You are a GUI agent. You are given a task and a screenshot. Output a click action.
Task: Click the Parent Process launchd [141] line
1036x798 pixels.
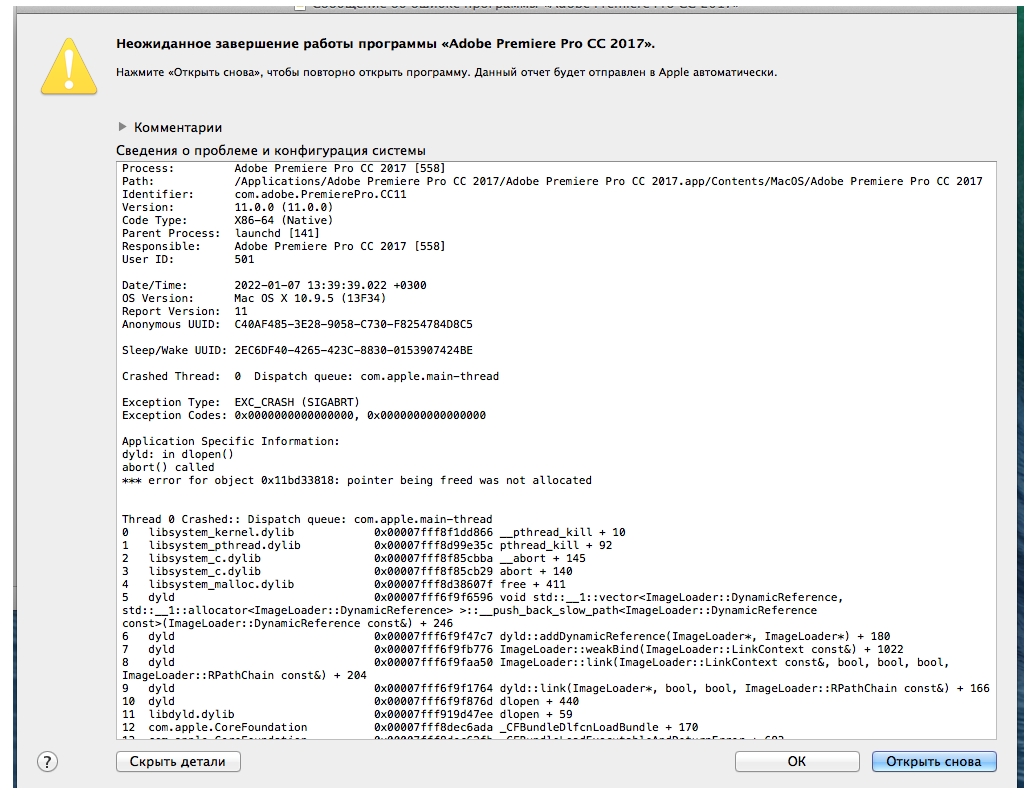(x=221, y=233)
